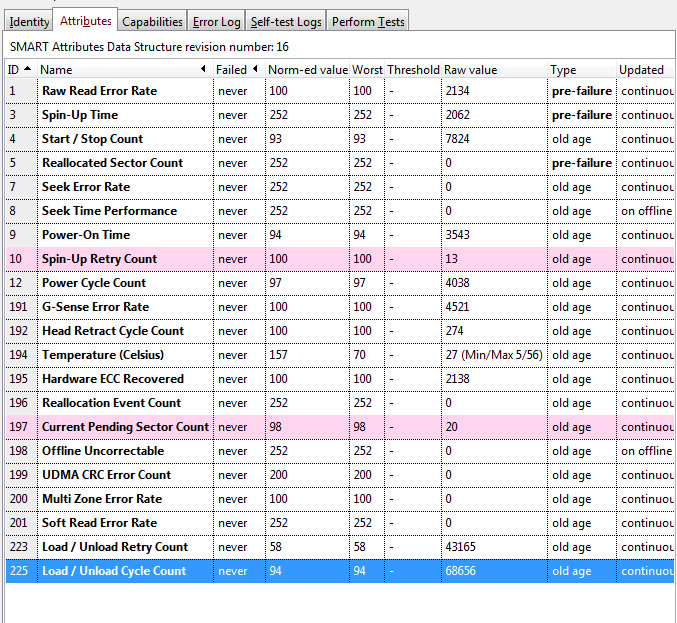Select the Temperature (Celsius) row

339,355
